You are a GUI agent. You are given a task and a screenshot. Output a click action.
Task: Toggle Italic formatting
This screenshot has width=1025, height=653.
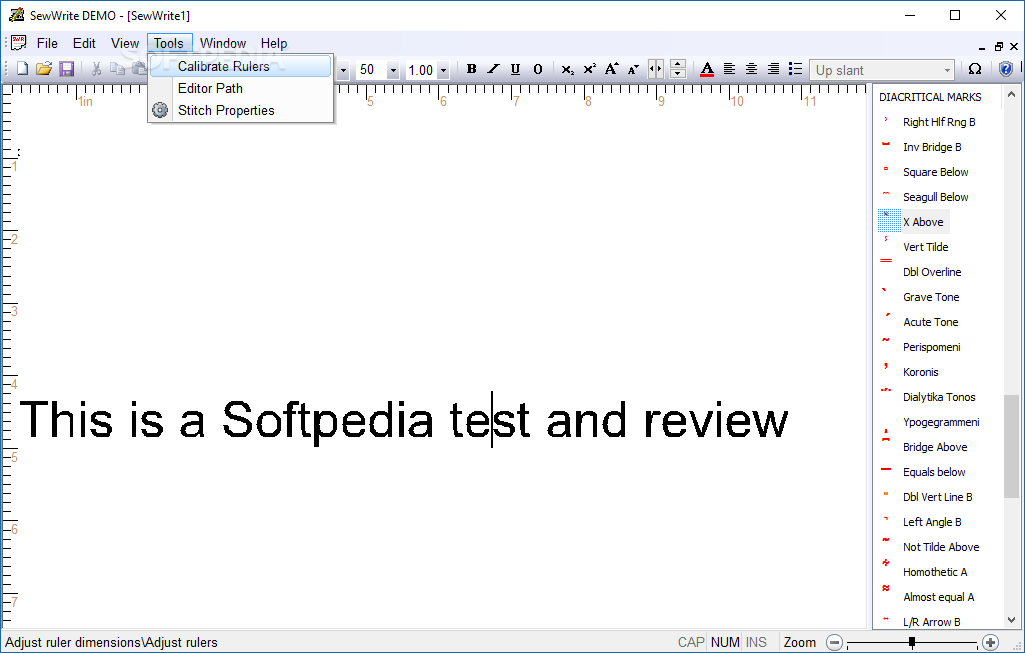tap(494, 69)
